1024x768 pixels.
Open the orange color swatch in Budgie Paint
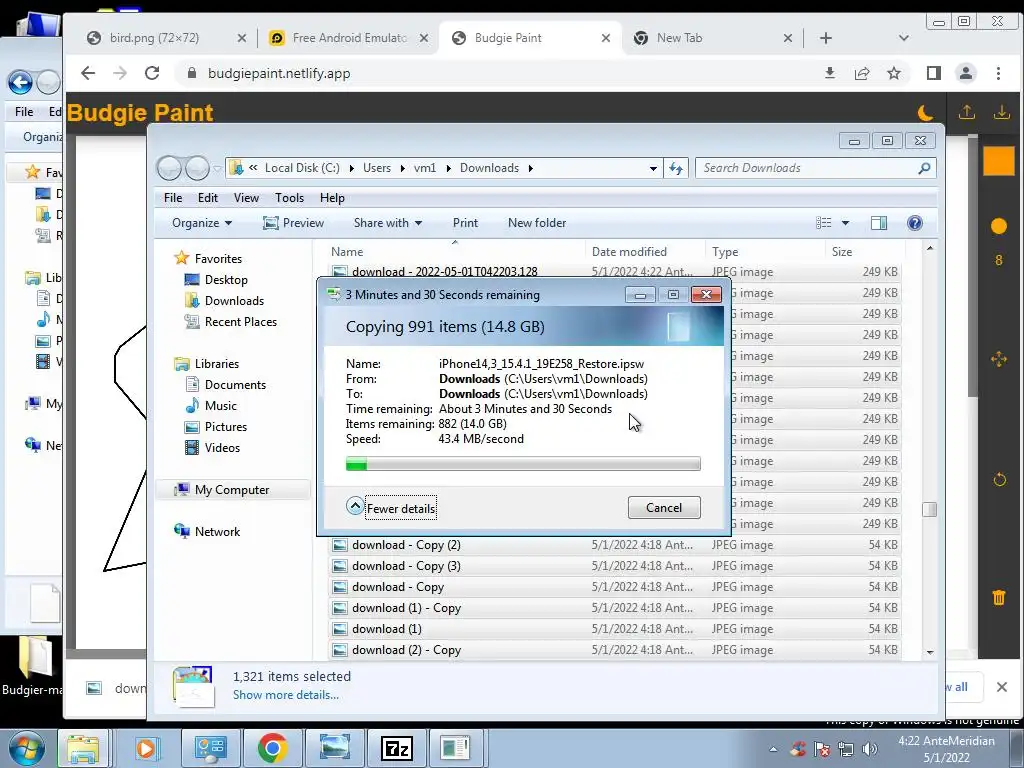(x=999, y=161)
